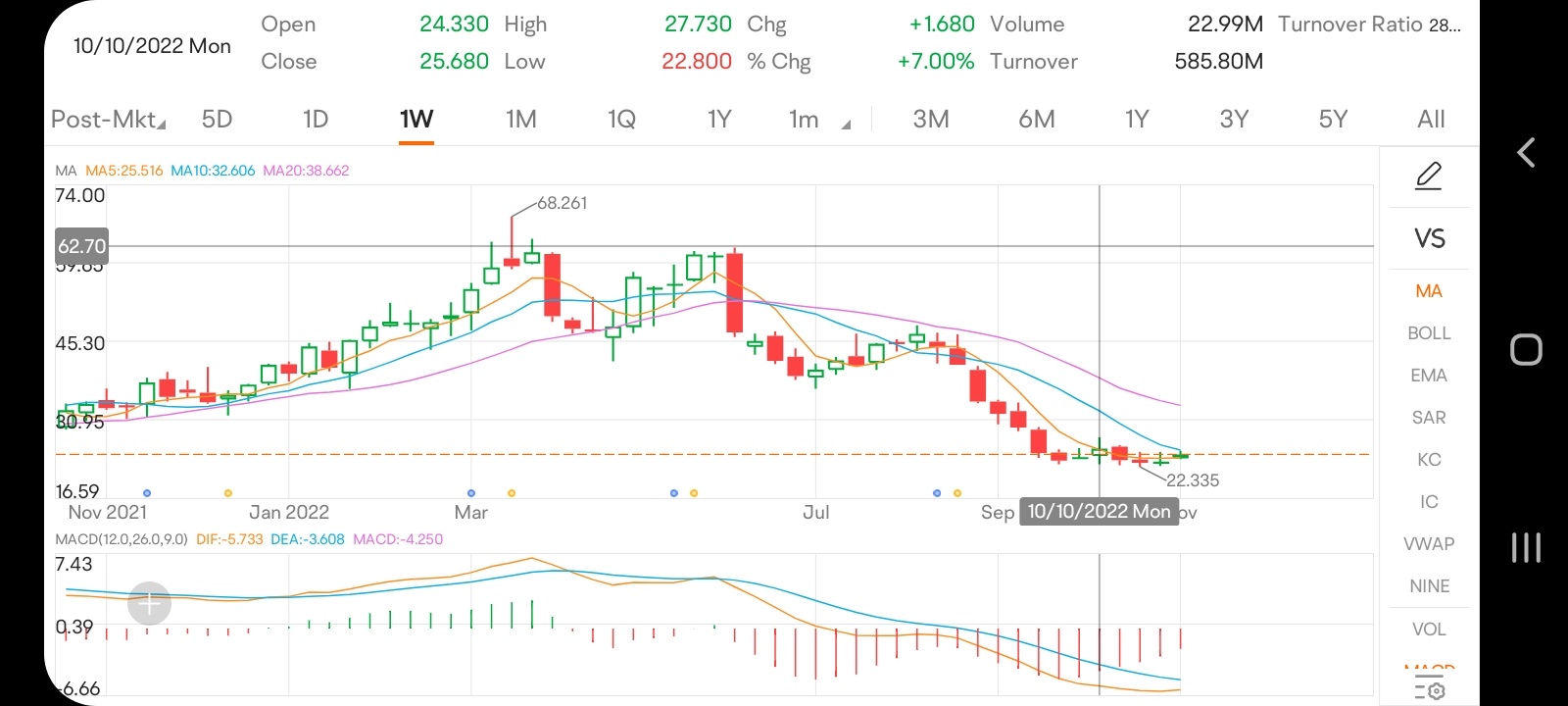Image resolution: width=1568 pixels, height=706 pixels.
Task: Enable the NINE indicator
Action: [x=1429, y=586]
